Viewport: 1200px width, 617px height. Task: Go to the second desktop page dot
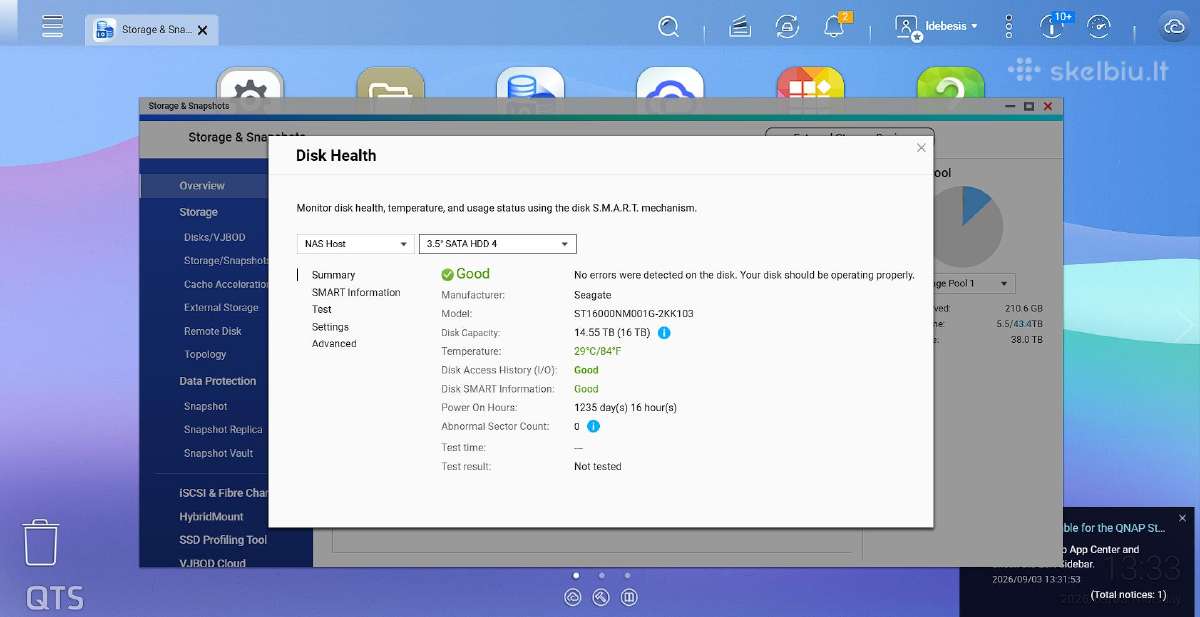601,575
